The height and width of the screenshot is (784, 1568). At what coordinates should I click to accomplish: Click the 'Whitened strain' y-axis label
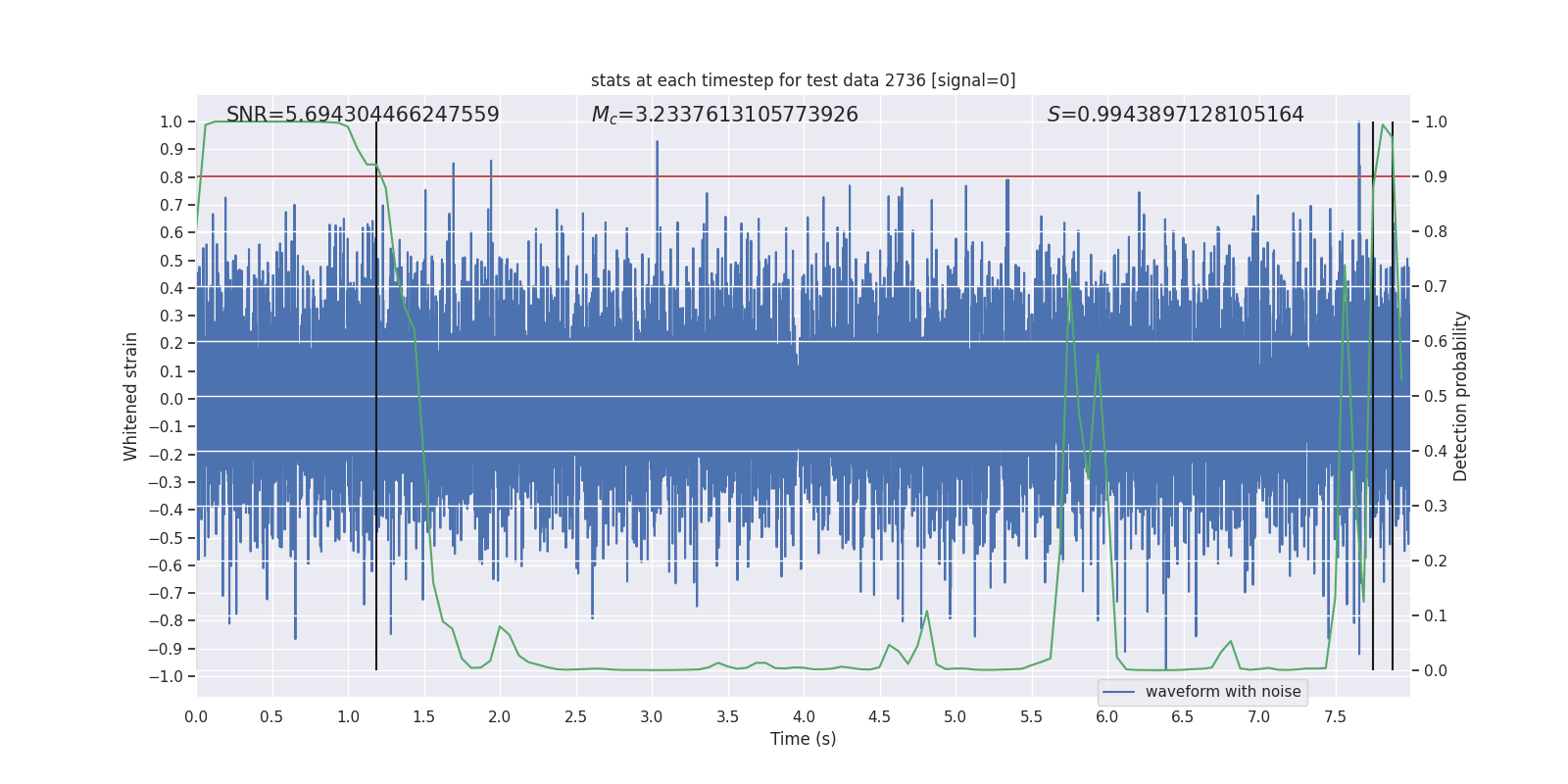tap(130, 396)
